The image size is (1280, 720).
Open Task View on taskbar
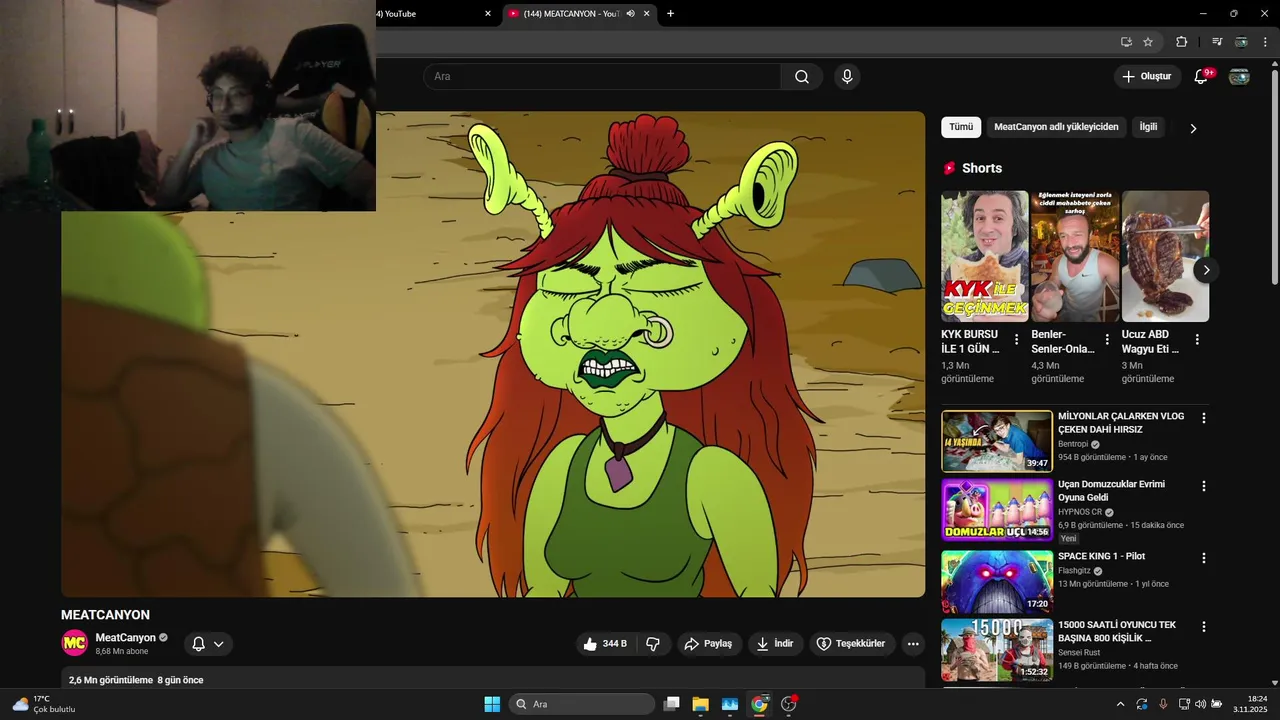672,704
